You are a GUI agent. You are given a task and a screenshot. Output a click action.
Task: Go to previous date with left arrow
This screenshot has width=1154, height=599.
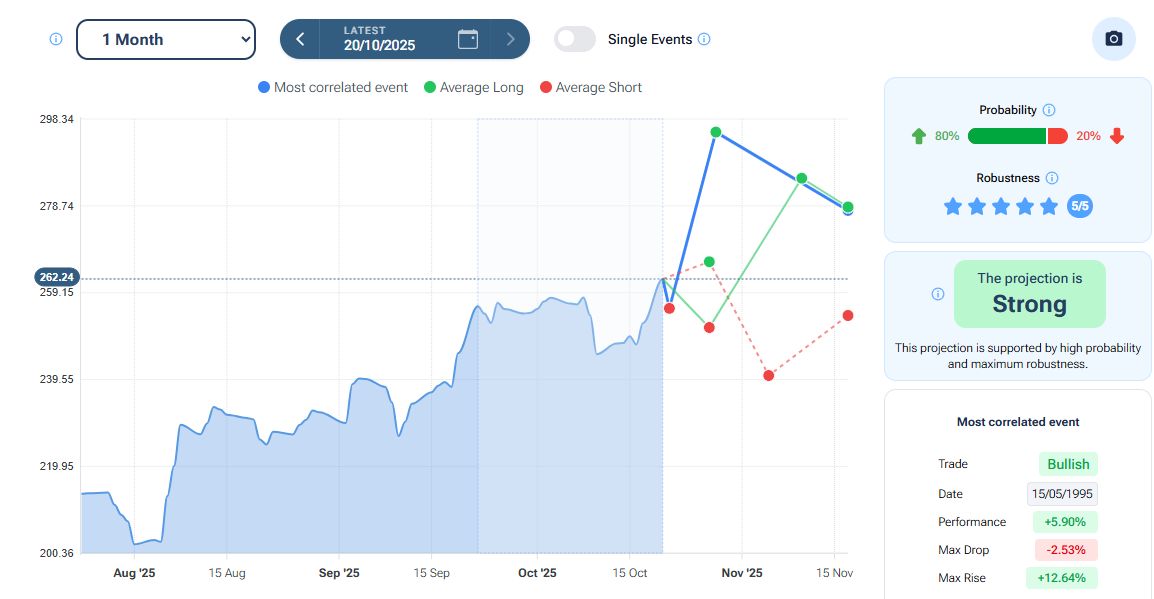[300, 39]
